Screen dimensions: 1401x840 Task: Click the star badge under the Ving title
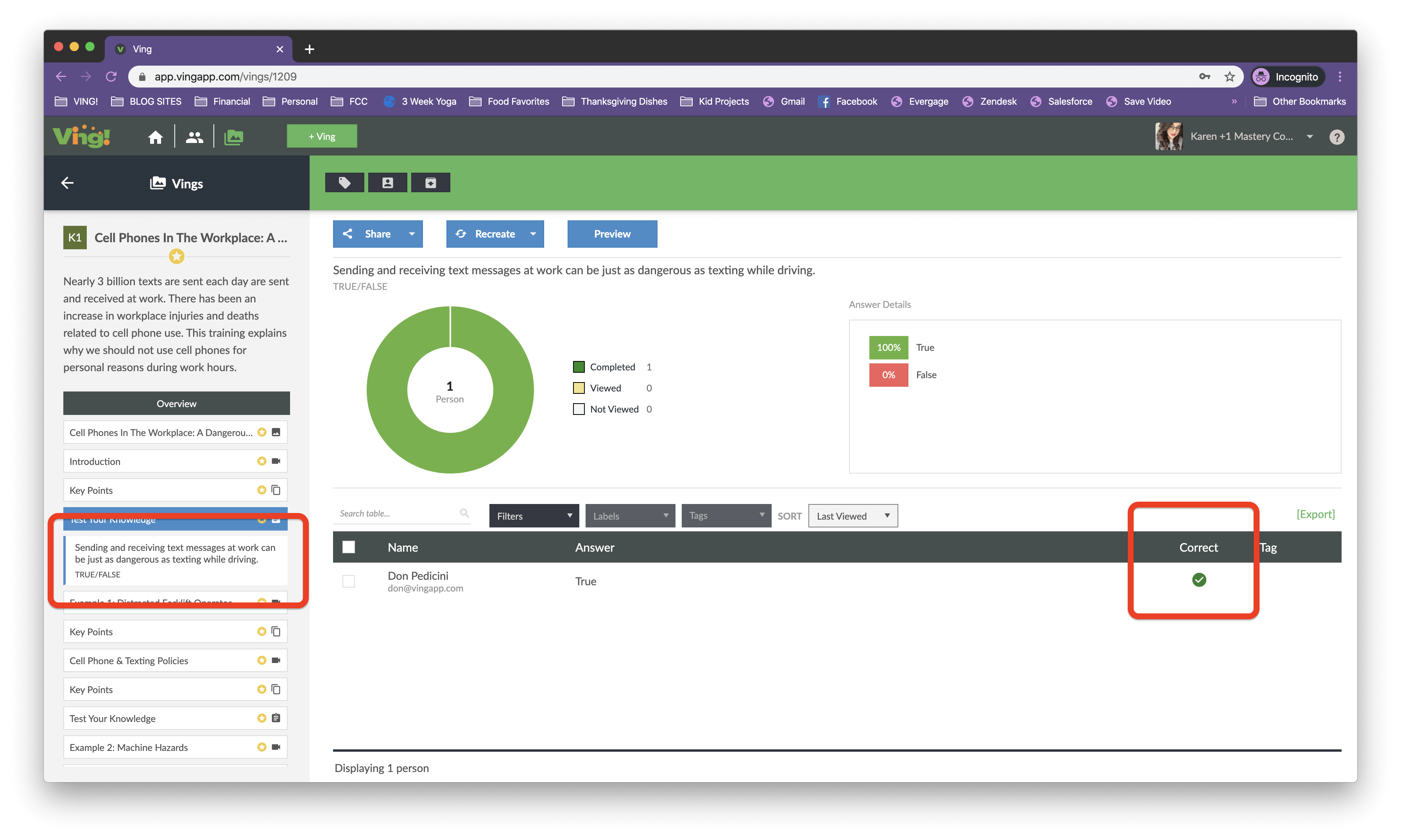pyautogui.click(x=177, y=256)
